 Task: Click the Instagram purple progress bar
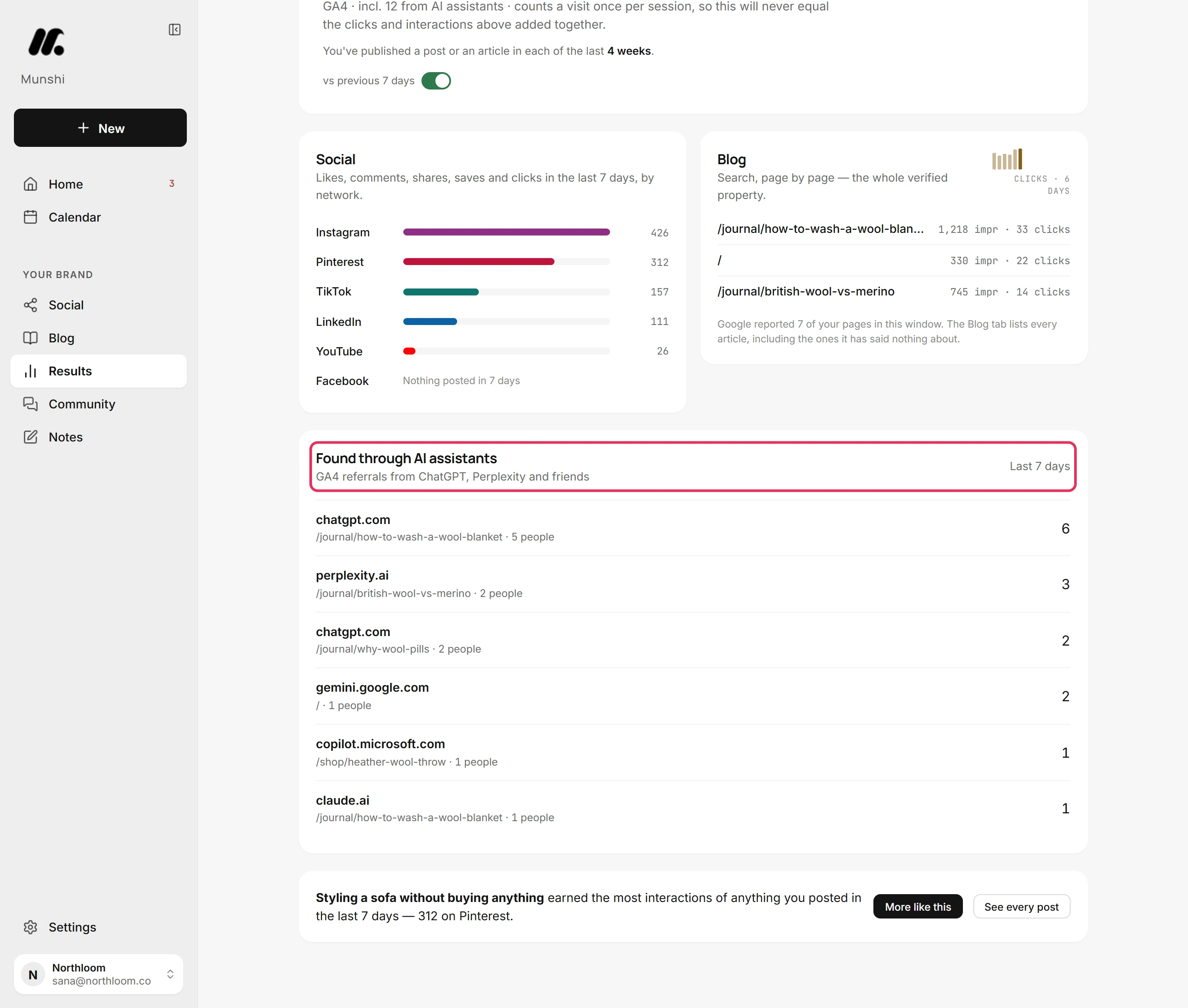[x=506, y=232]
